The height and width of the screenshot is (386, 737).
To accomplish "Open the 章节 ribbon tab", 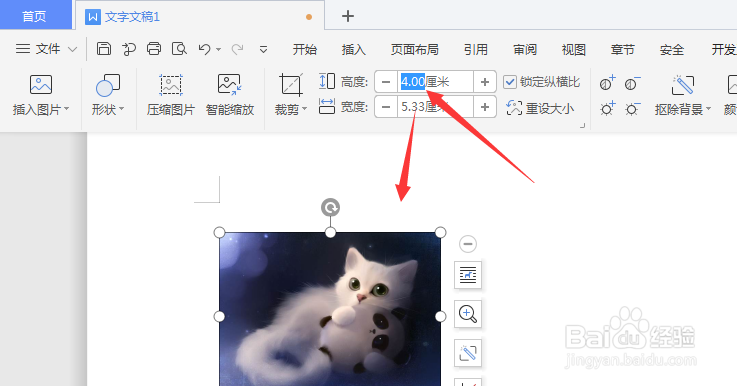I will point(622,49).
